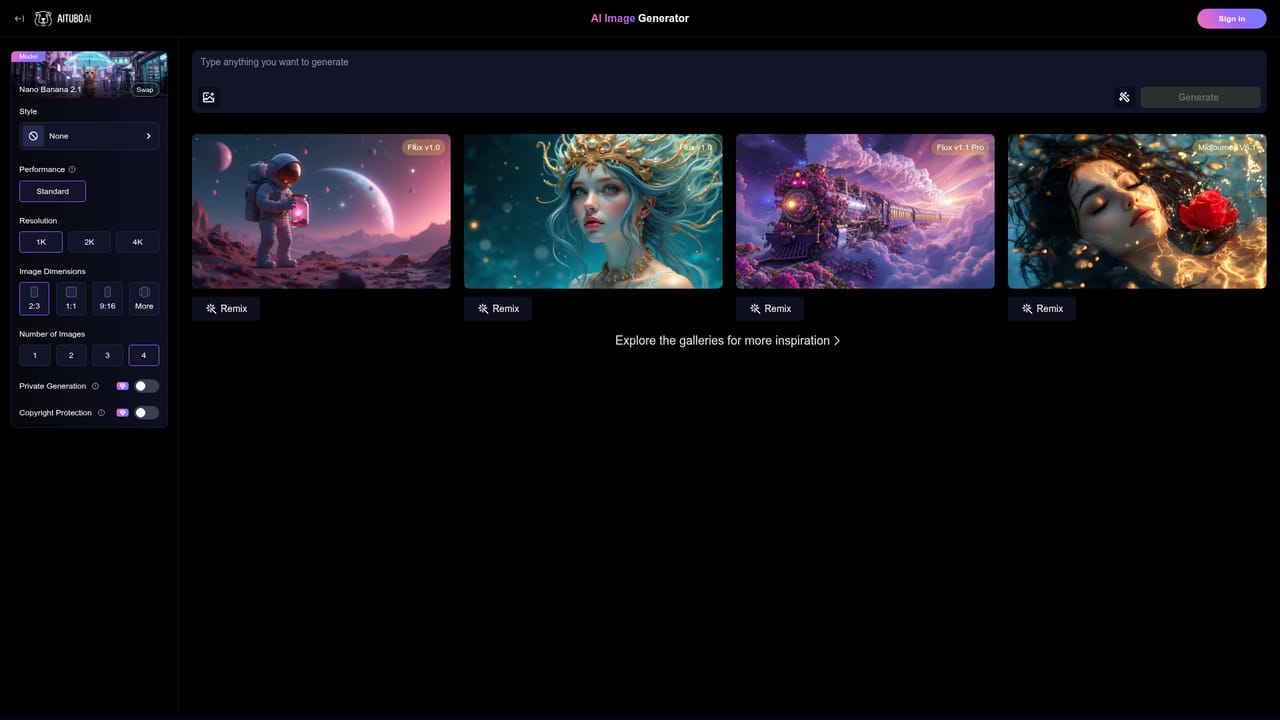
Task: Enable the Copyright Protection switch
Action: coord(146,413)
